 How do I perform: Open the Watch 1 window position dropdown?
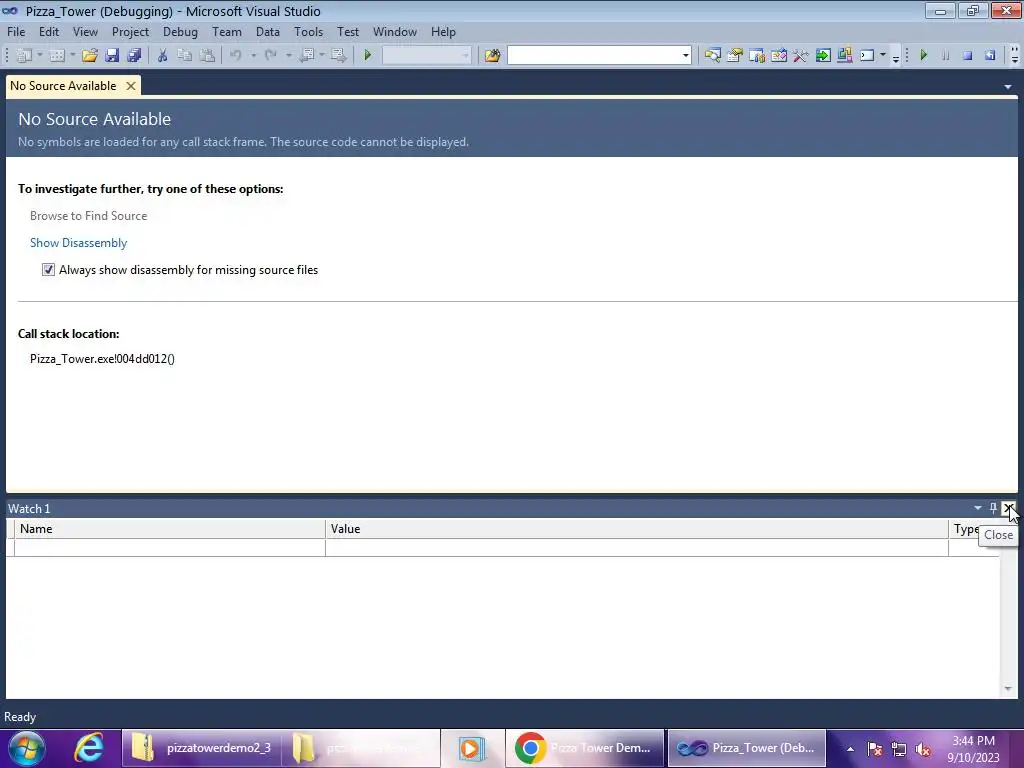coord(978,508)
